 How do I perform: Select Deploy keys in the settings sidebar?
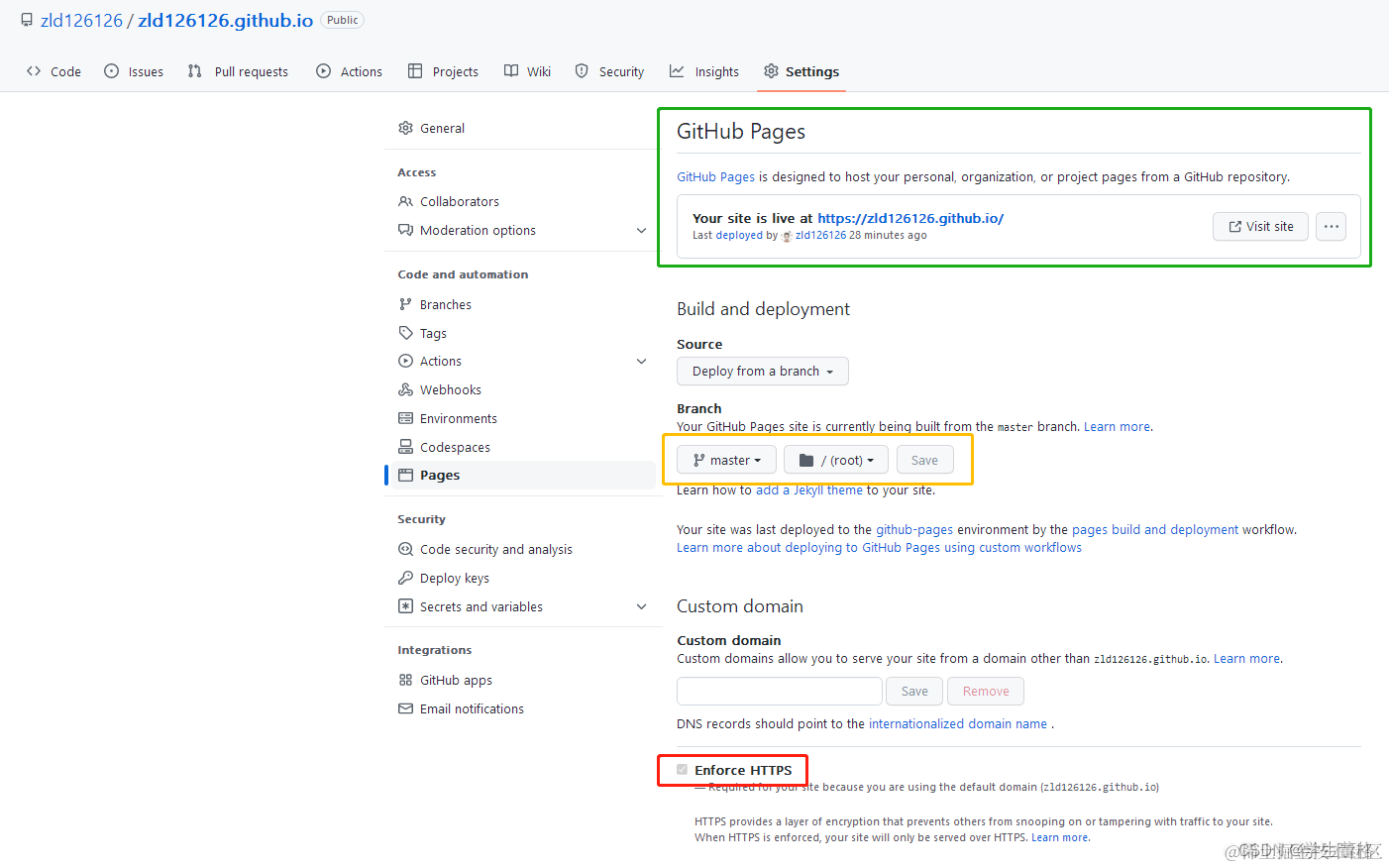pos(524,578)
